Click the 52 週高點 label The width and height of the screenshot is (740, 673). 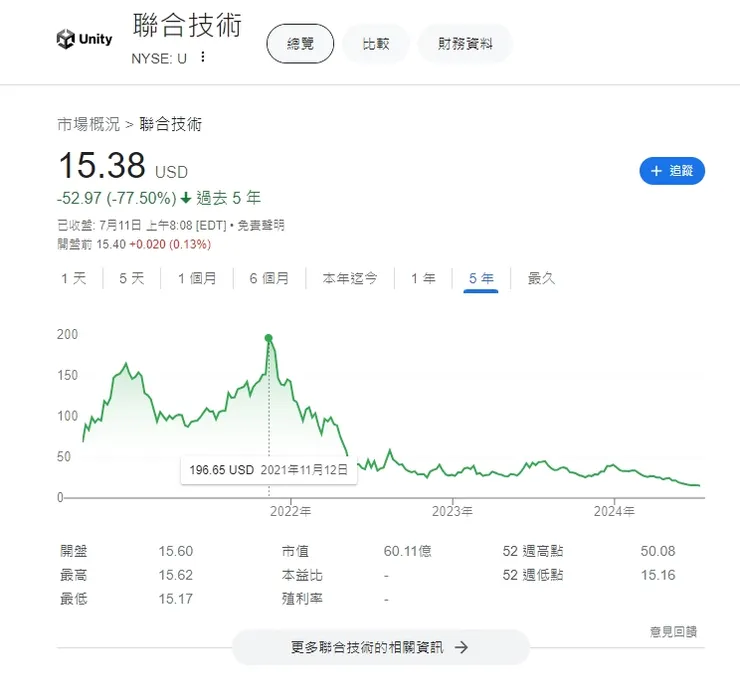[x=533, y=551]
